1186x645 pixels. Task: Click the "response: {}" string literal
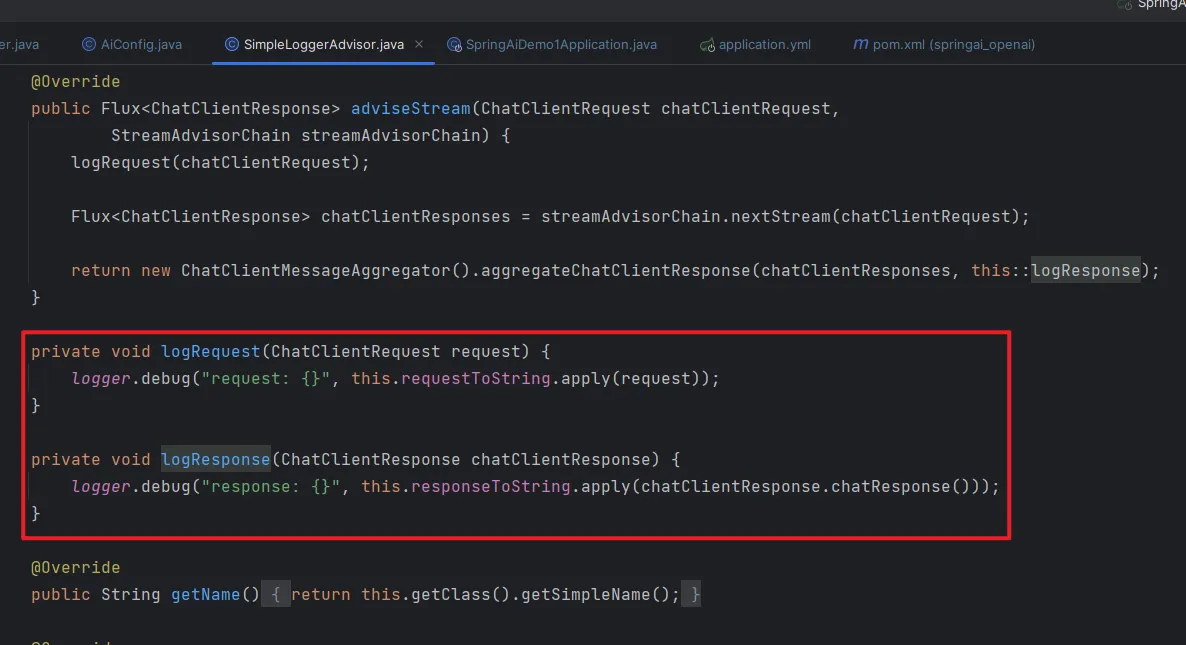point(271,487)
